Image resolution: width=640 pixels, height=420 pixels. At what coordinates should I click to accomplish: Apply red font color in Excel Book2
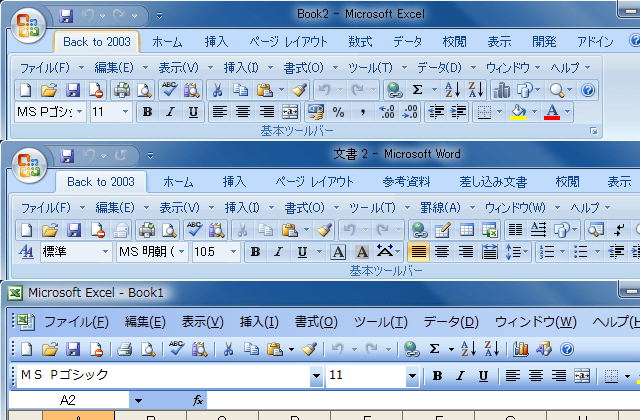pyautogui.click(x=552, y=112)
